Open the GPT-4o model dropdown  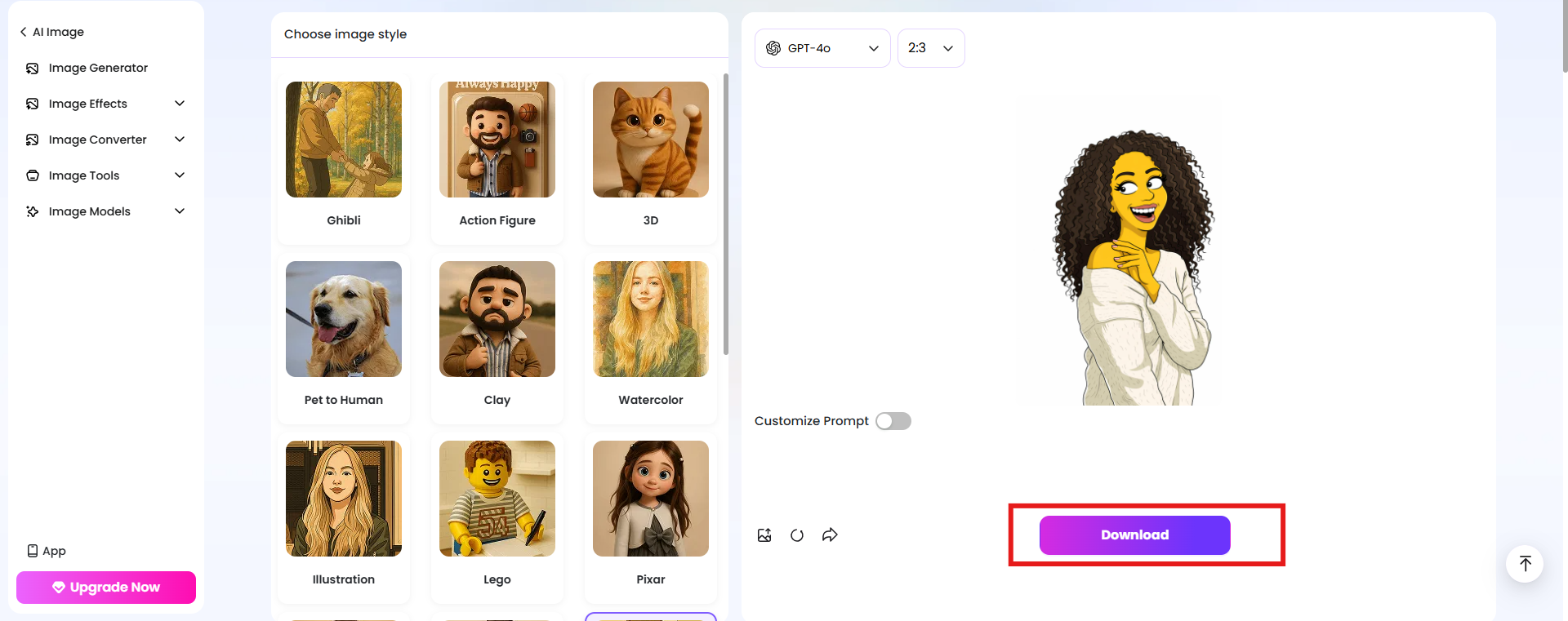[822, 48]
